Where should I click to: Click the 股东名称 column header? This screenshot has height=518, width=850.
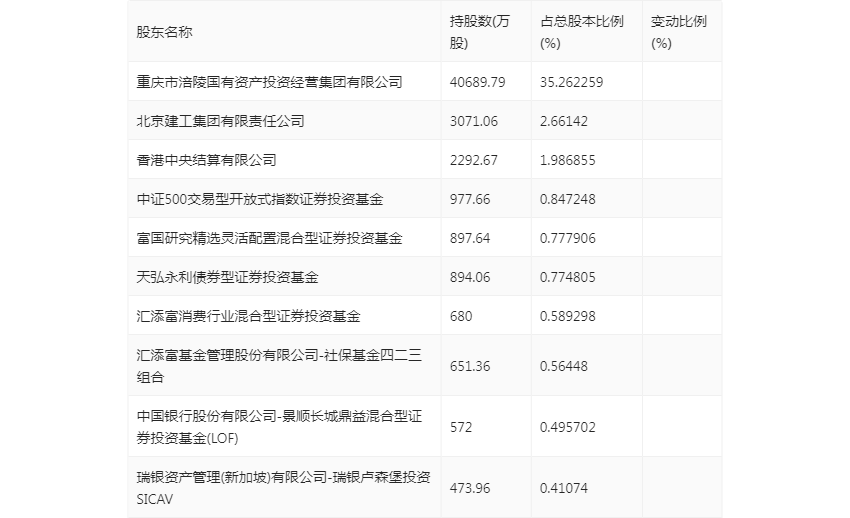(x=164, y=32)
